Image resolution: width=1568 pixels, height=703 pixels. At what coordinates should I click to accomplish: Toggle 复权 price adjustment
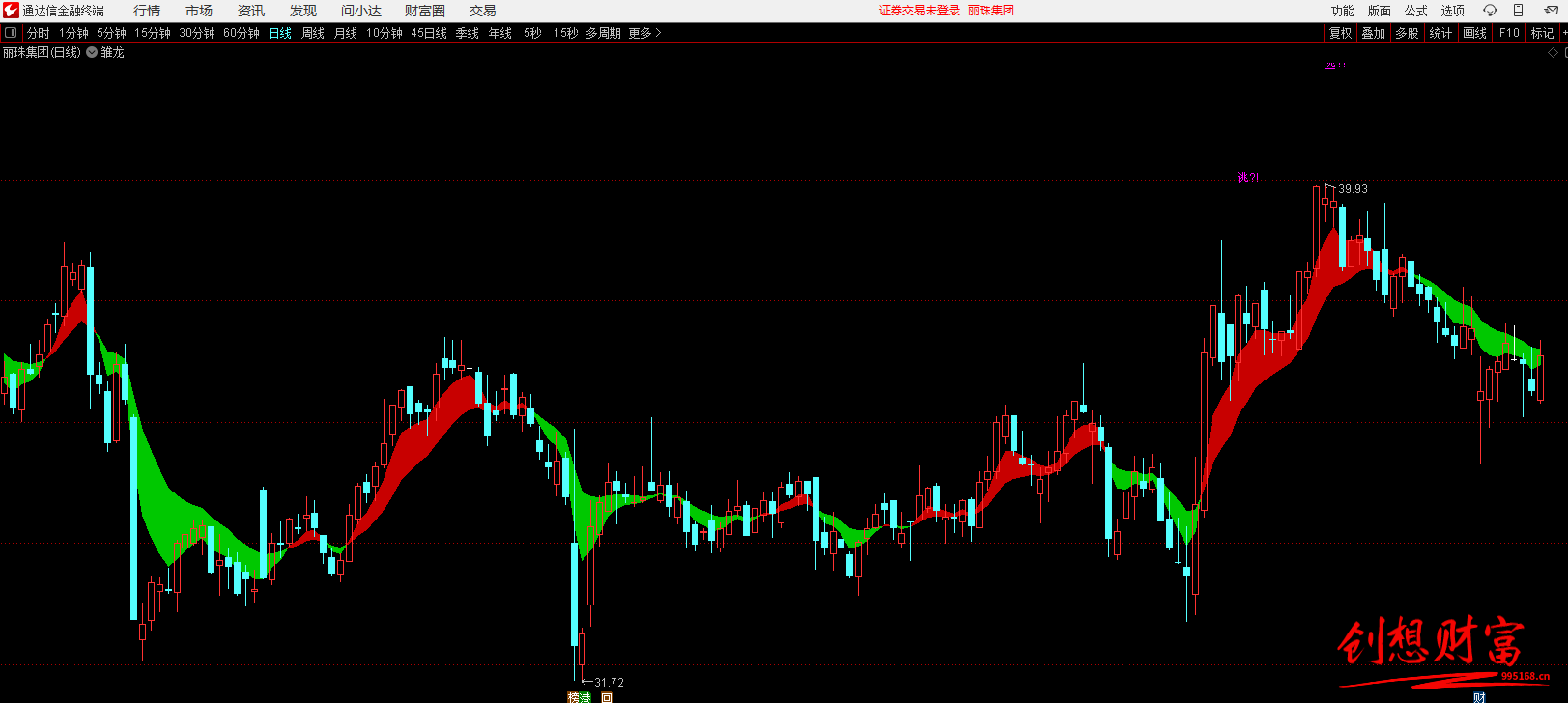point(1340,33)
